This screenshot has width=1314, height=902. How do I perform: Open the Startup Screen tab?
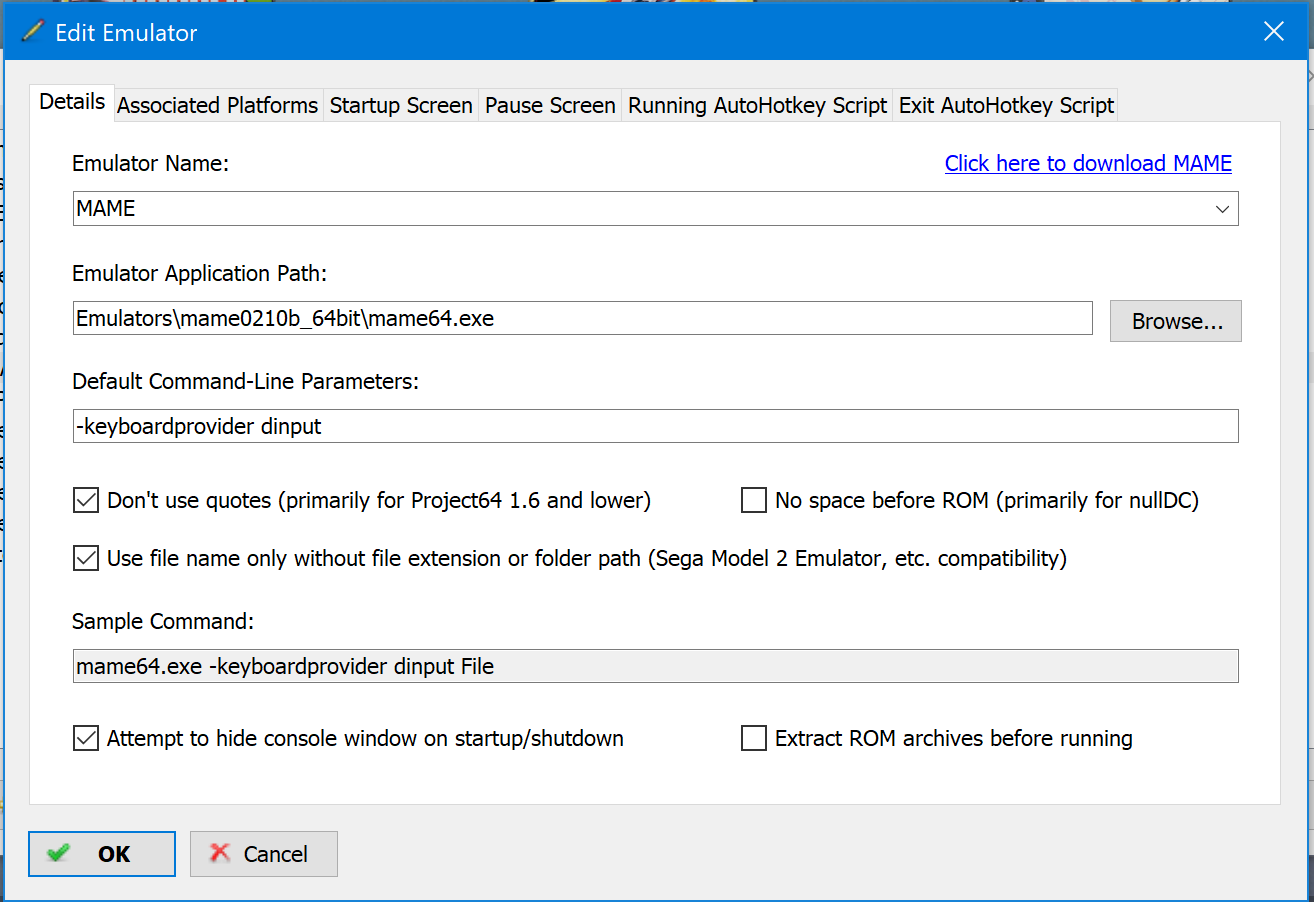401,105
